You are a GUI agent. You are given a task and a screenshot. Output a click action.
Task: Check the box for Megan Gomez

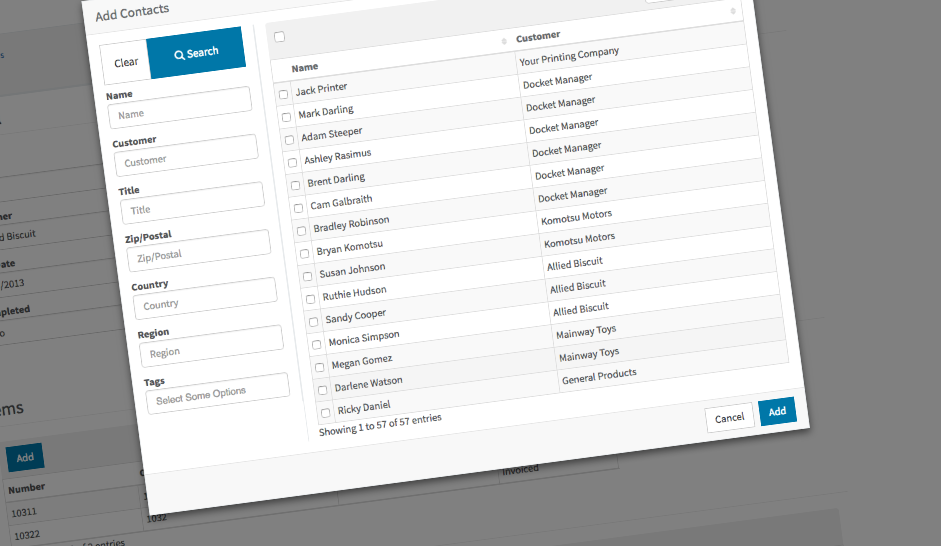coord(319,367)
